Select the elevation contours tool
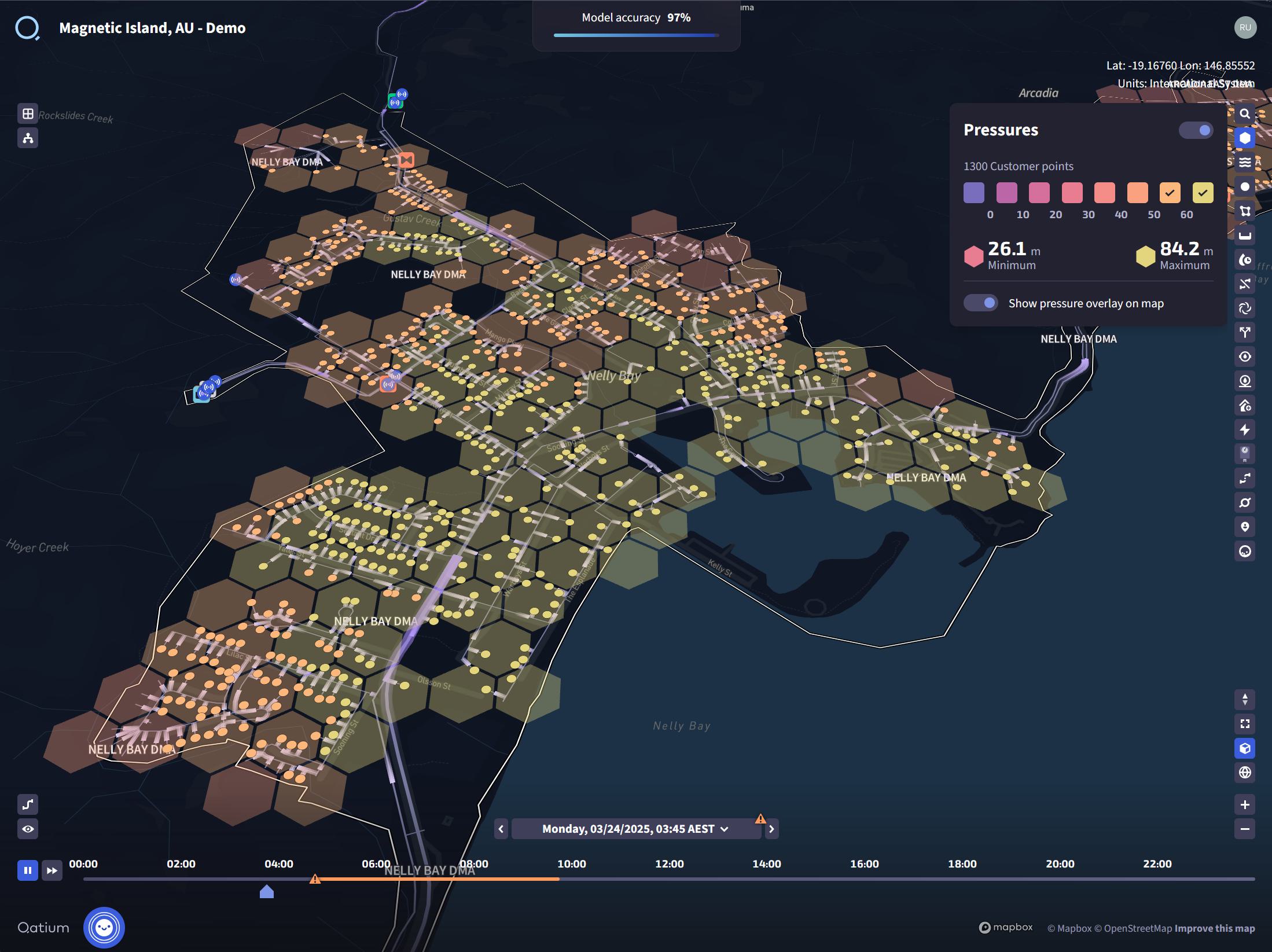The width and height of the screenshot is (1272, 952). 1244,163
